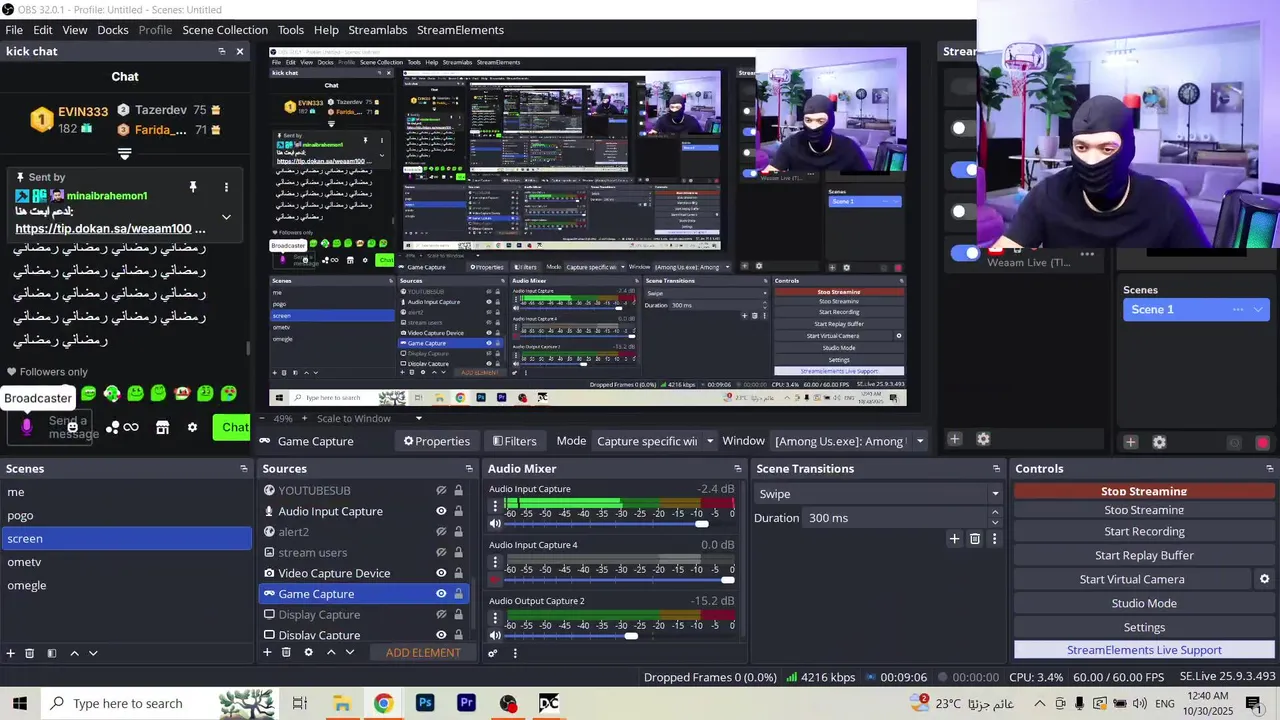Click pin icon on pinned chat message
The image size is (1280, 720).
(193, 187)
